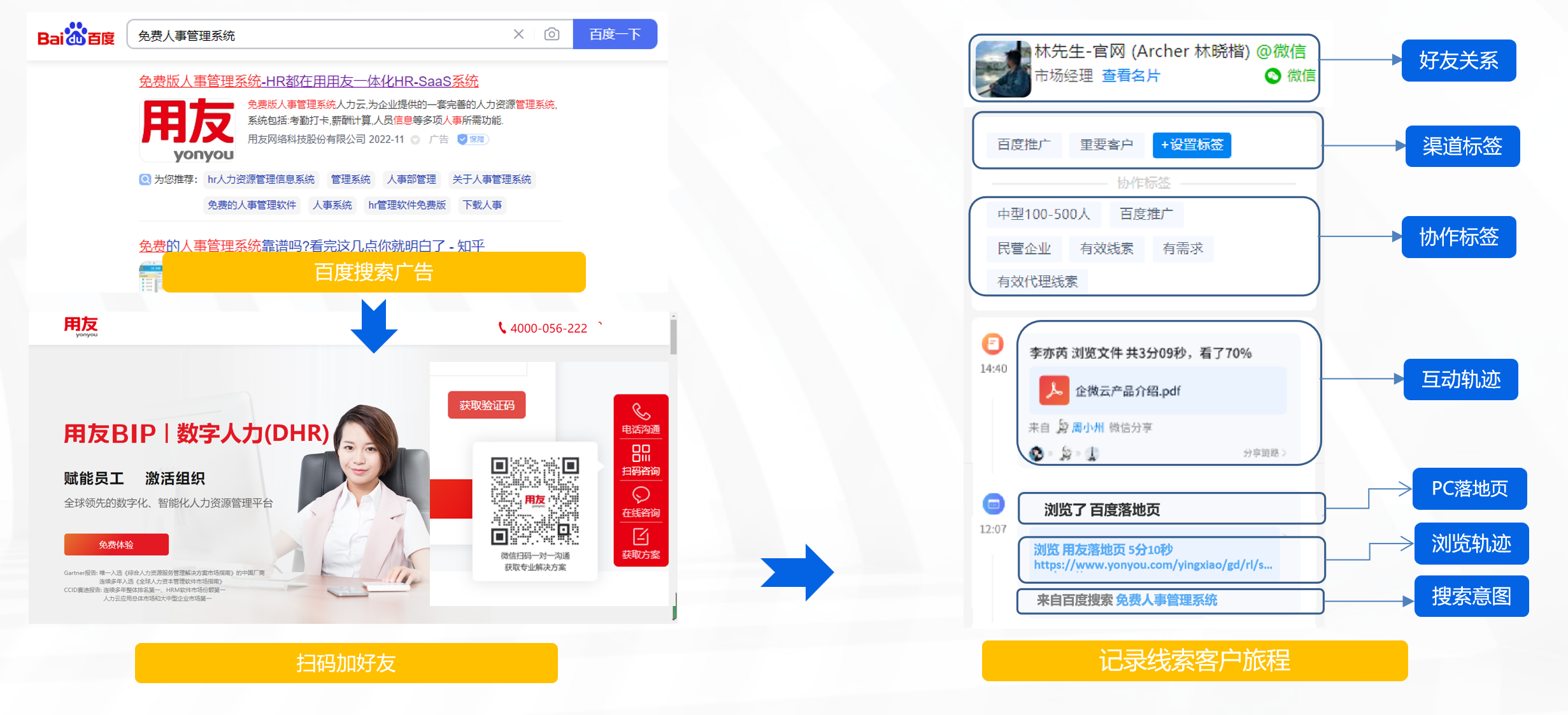Clear the search box with the X icon
The height and width of the screenshot is (715, 1568).
[518, 34]
